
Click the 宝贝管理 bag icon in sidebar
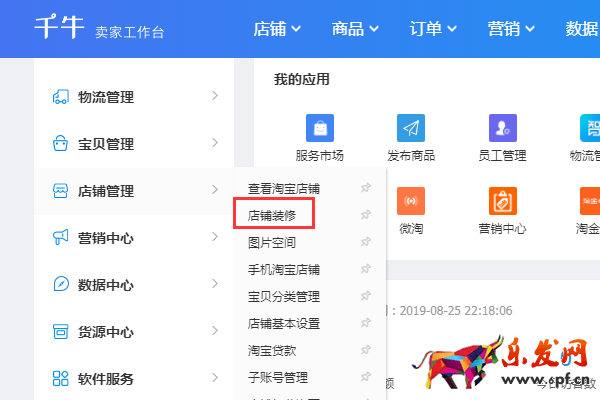[x=60, y=144]
